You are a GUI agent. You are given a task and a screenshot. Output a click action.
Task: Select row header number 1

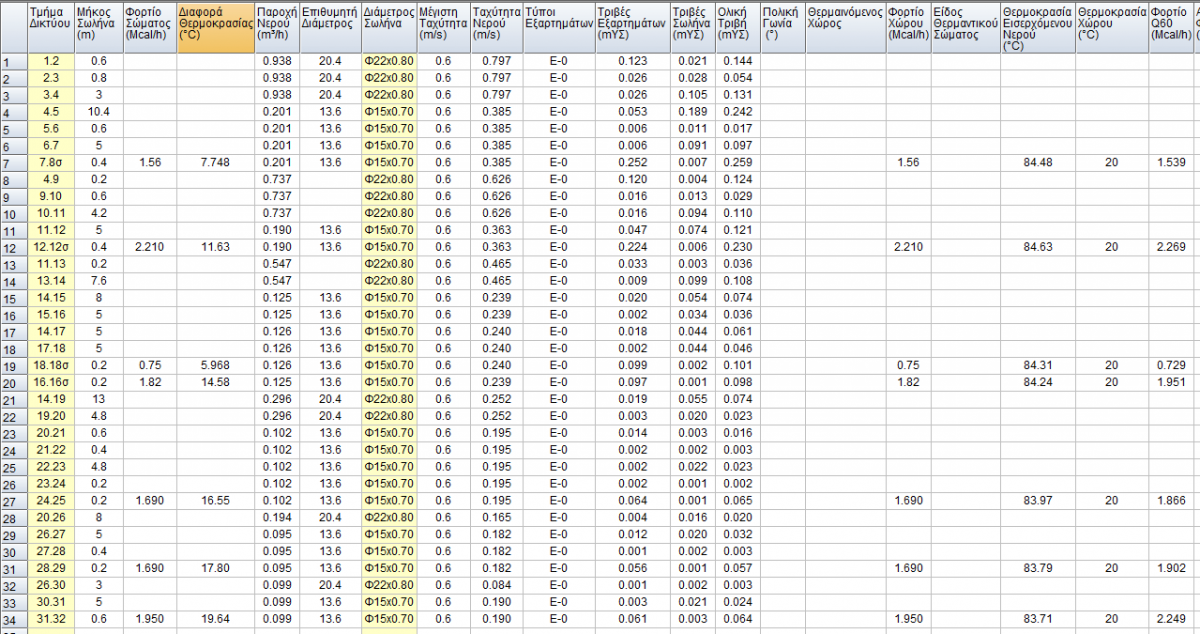click(14, 62)
